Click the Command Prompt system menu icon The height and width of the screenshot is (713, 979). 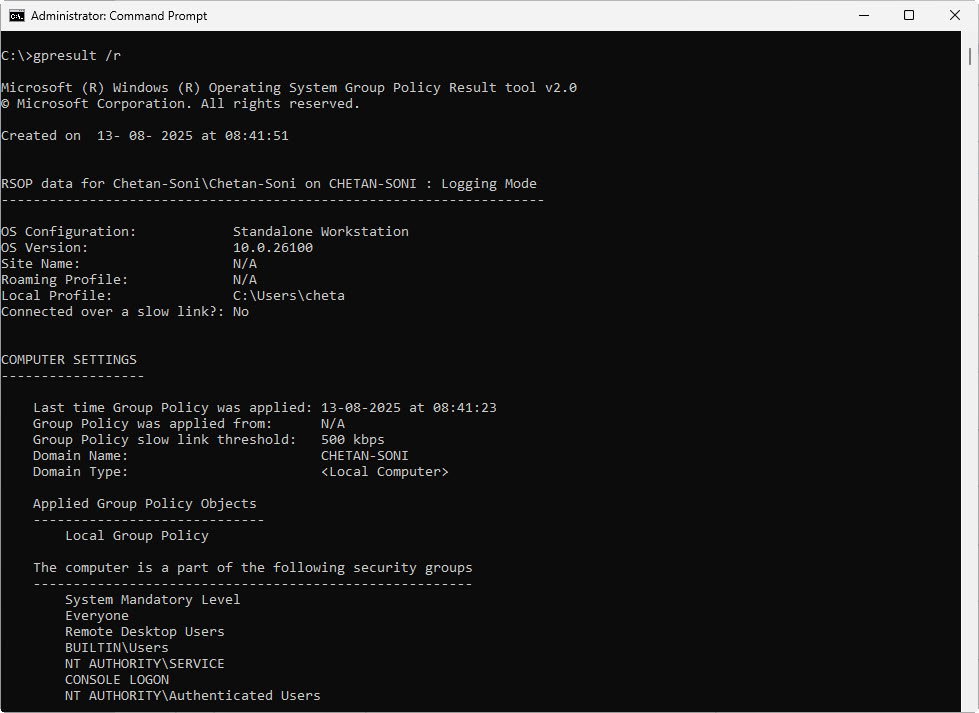click(16, 16)
